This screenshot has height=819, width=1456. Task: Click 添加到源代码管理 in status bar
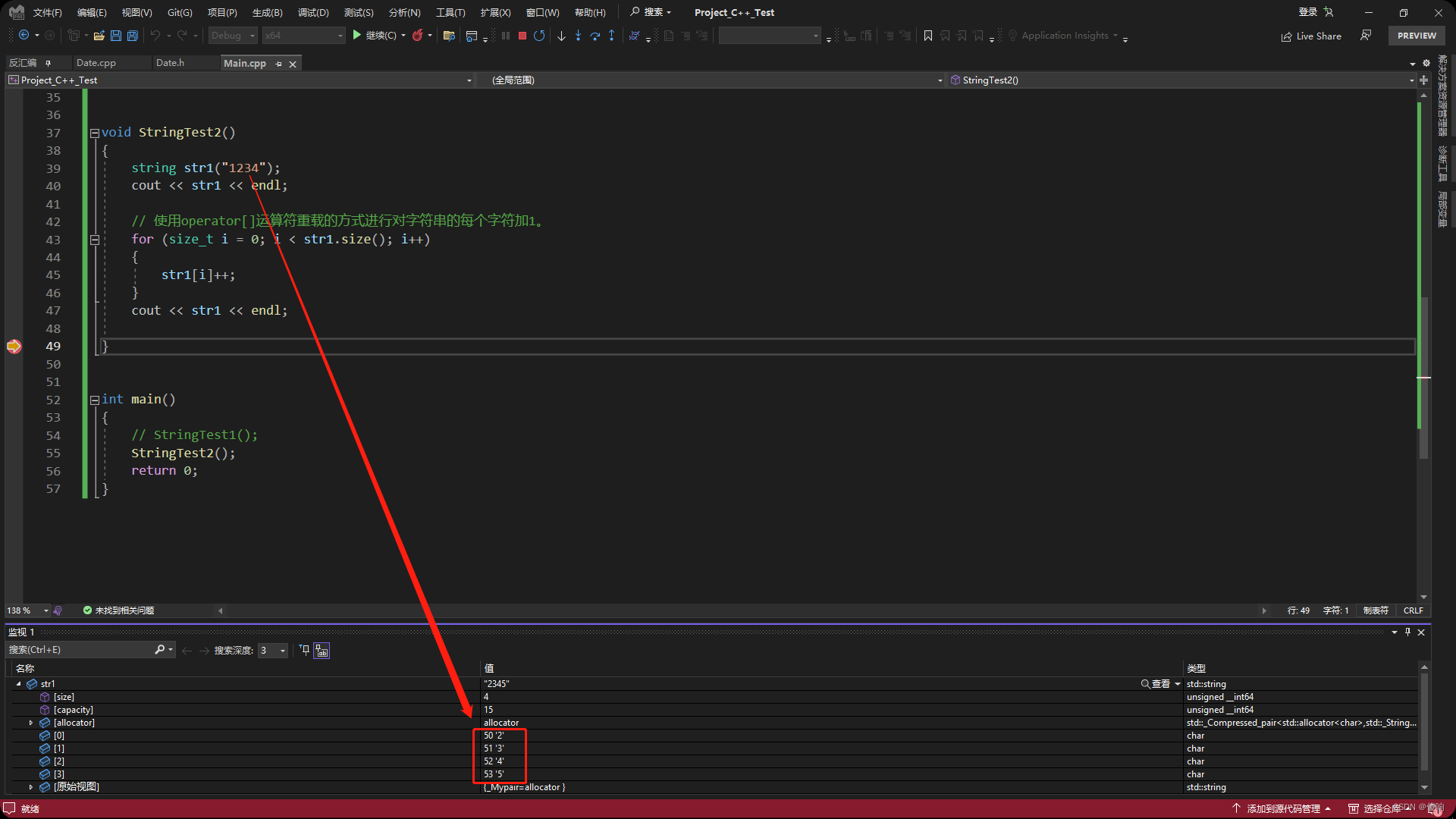click(1282, 808)
